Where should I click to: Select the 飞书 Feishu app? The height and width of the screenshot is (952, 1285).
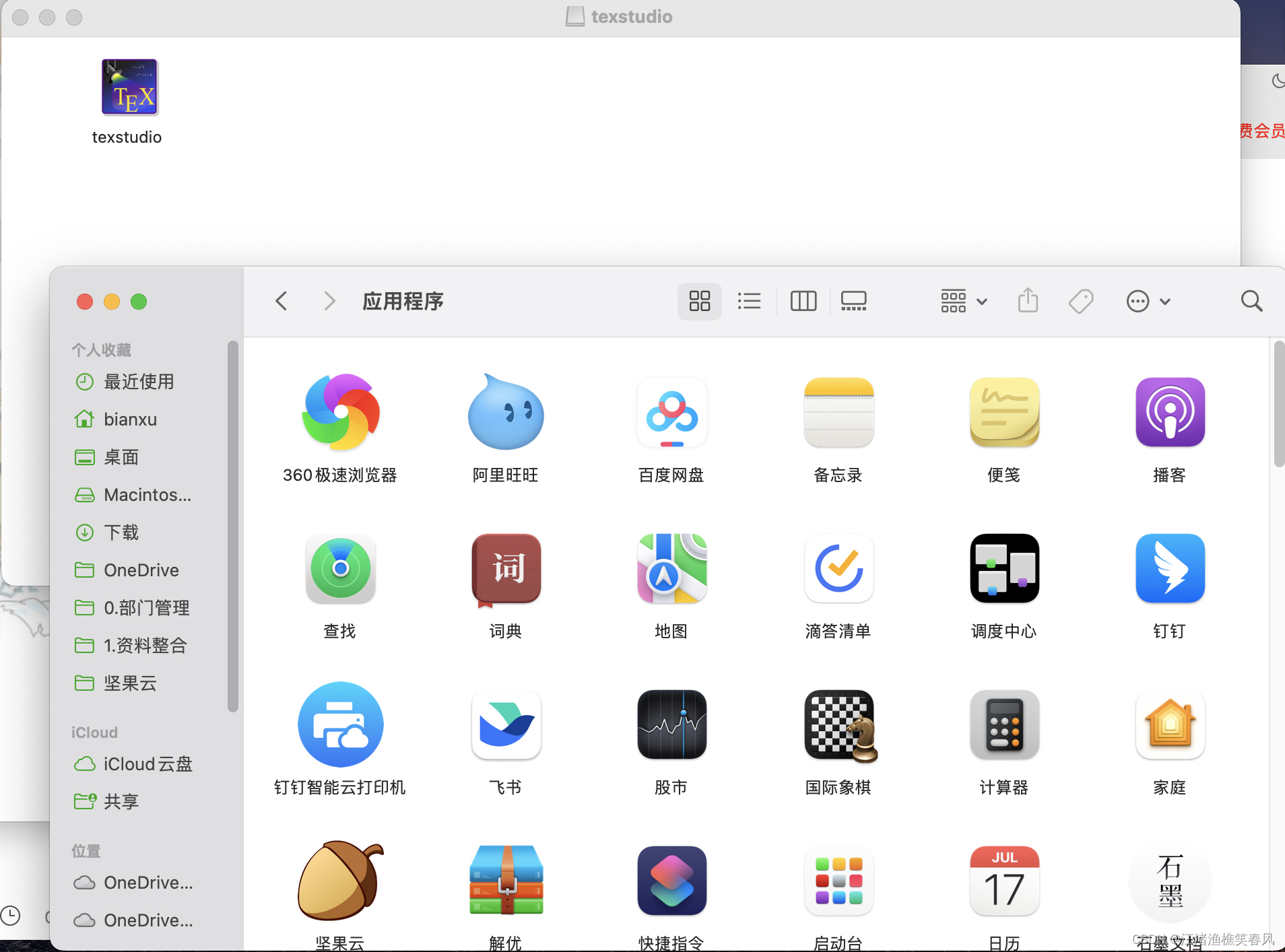pos(506,724)
